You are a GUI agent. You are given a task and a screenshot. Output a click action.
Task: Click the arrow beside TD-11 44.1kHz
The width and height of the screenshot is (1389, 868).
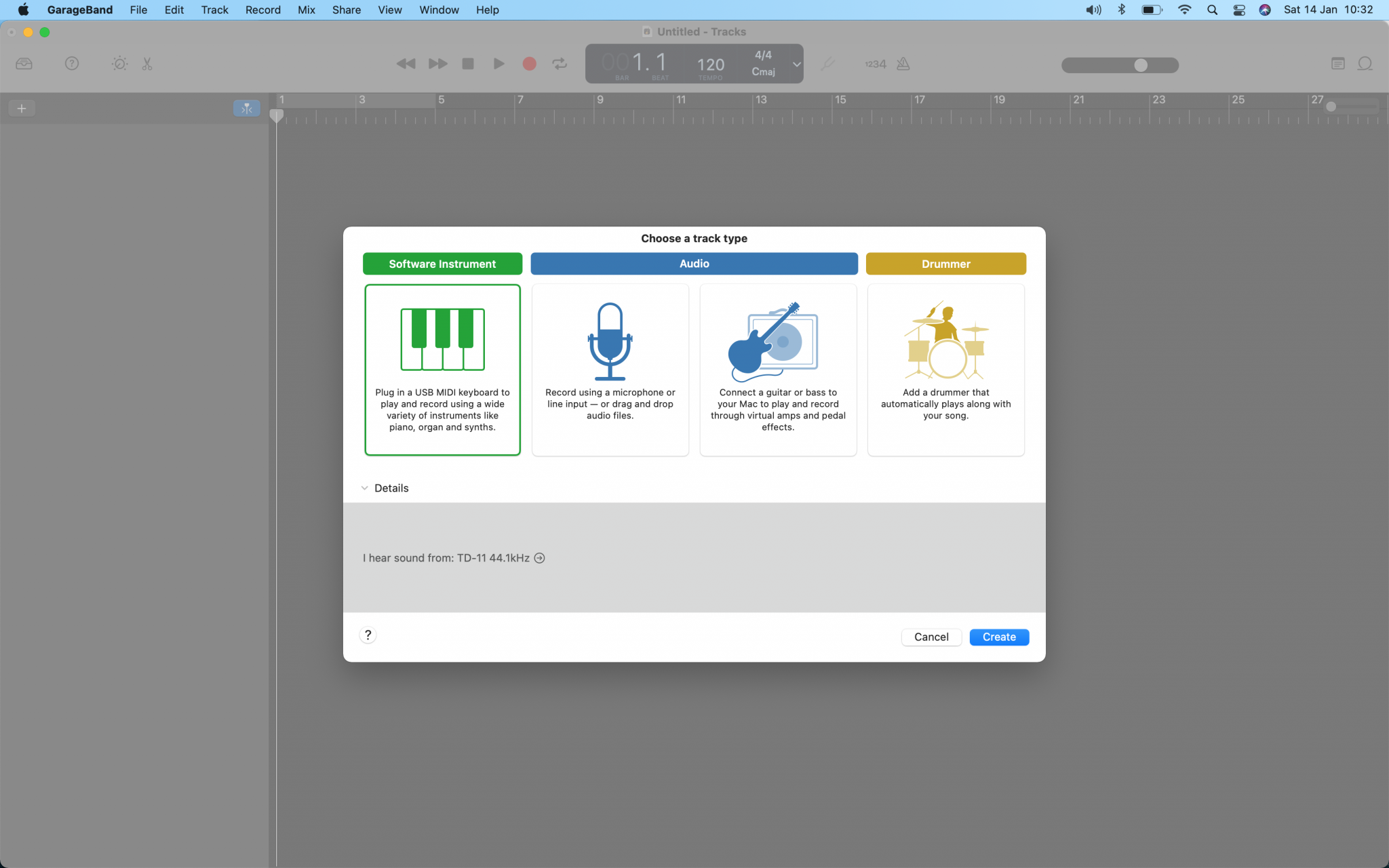[539, 557]
